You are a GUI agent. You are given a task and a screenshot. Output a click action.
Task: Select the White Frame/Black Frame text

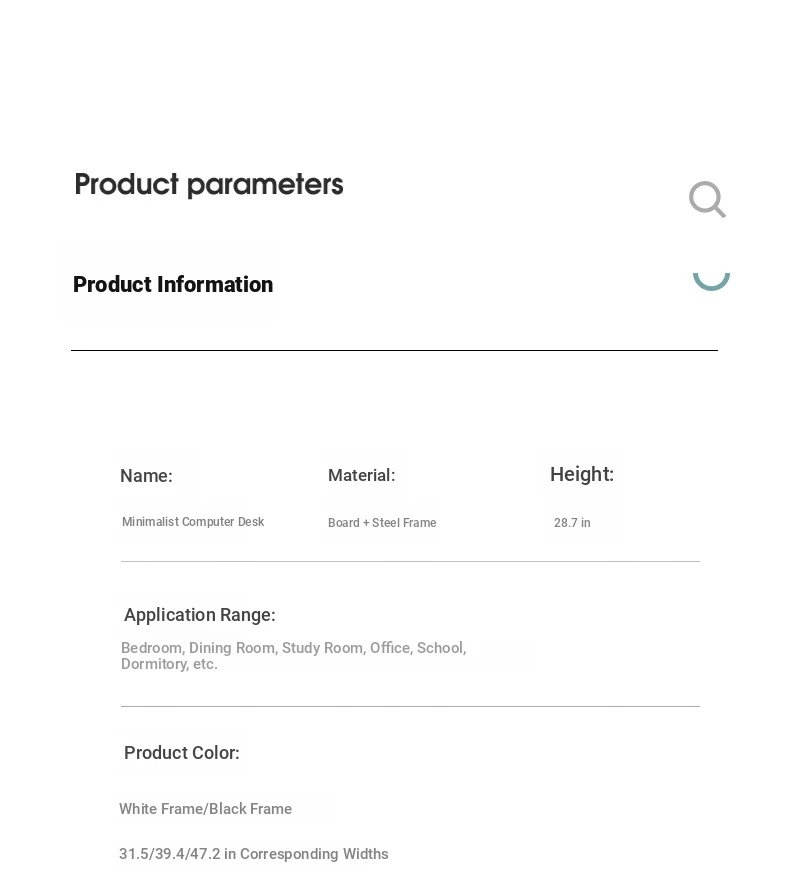pyautogui.click(x=206, y=809)
